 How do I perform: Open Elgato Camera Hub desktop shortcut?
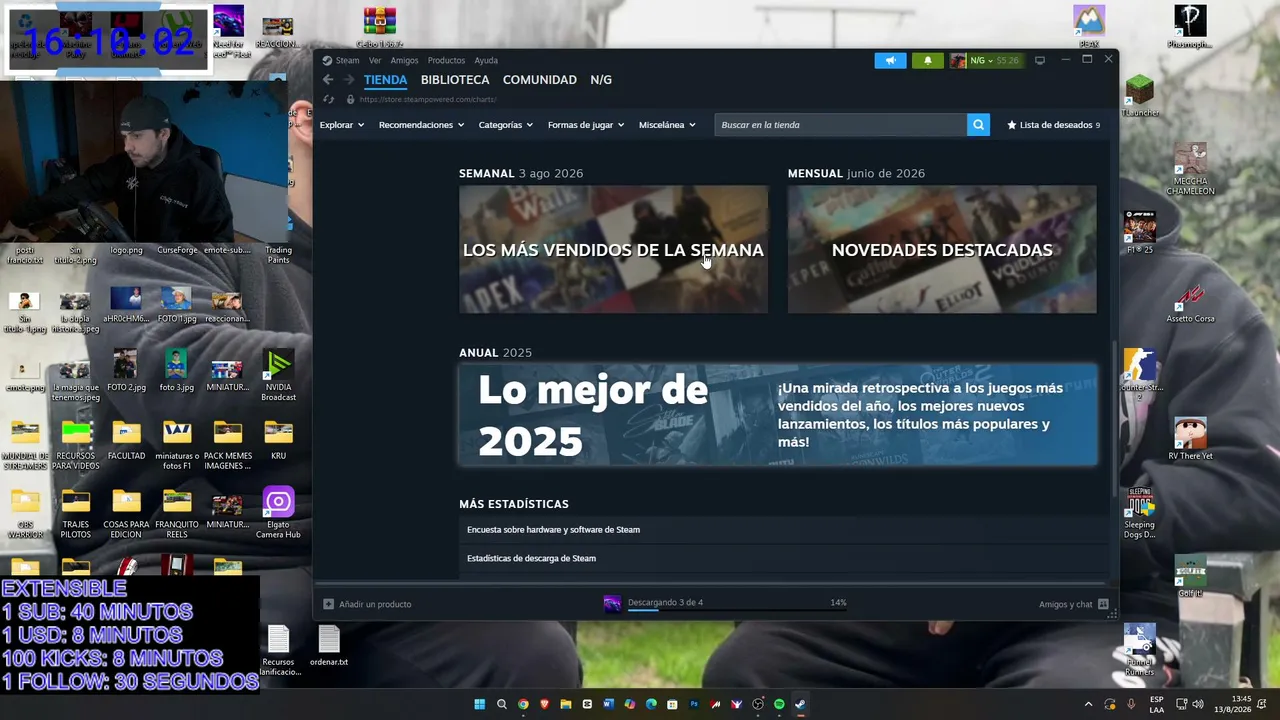[x=278, y=514]
